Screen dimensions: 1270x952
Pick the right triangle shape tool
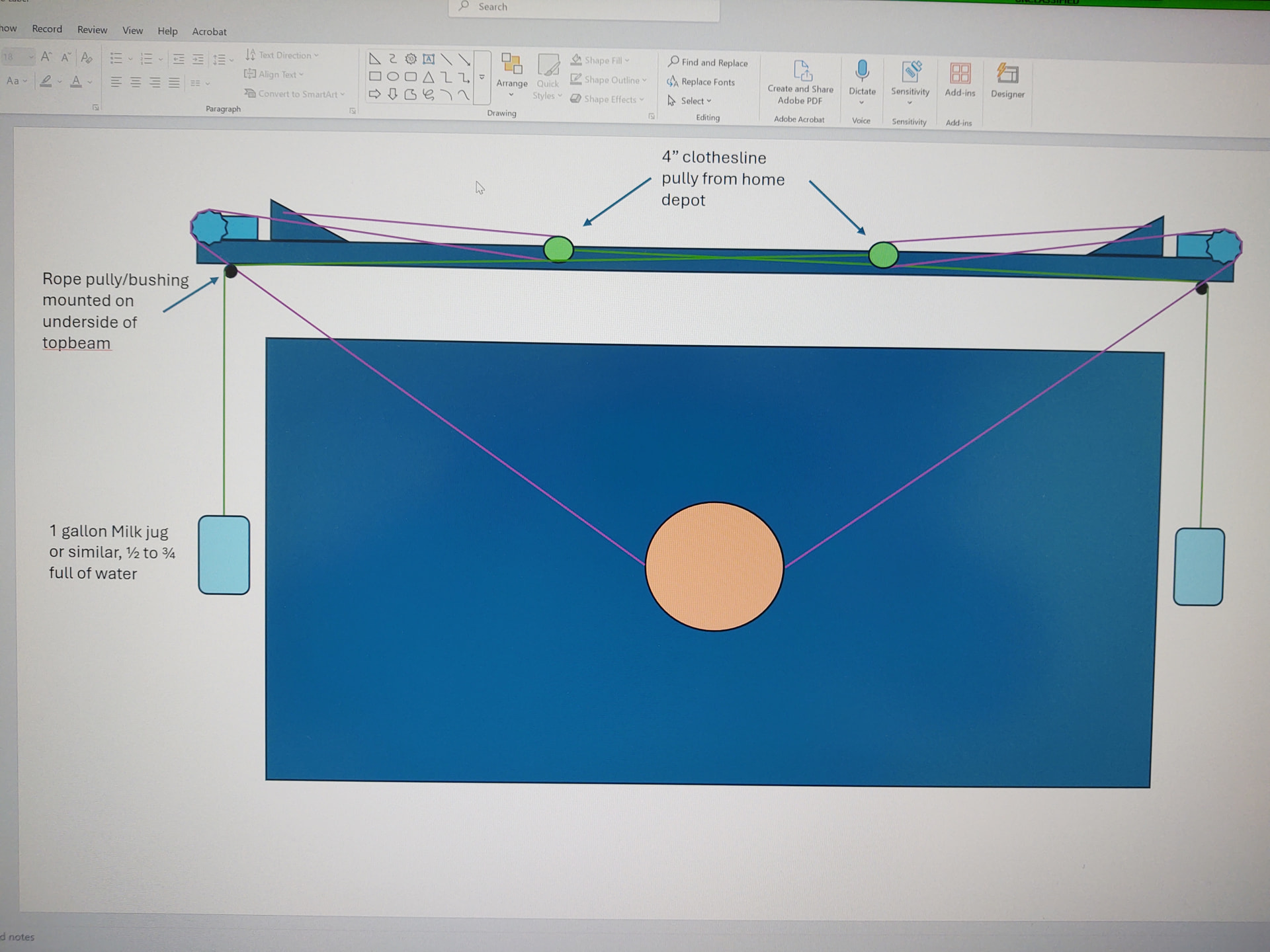(375, 59)
